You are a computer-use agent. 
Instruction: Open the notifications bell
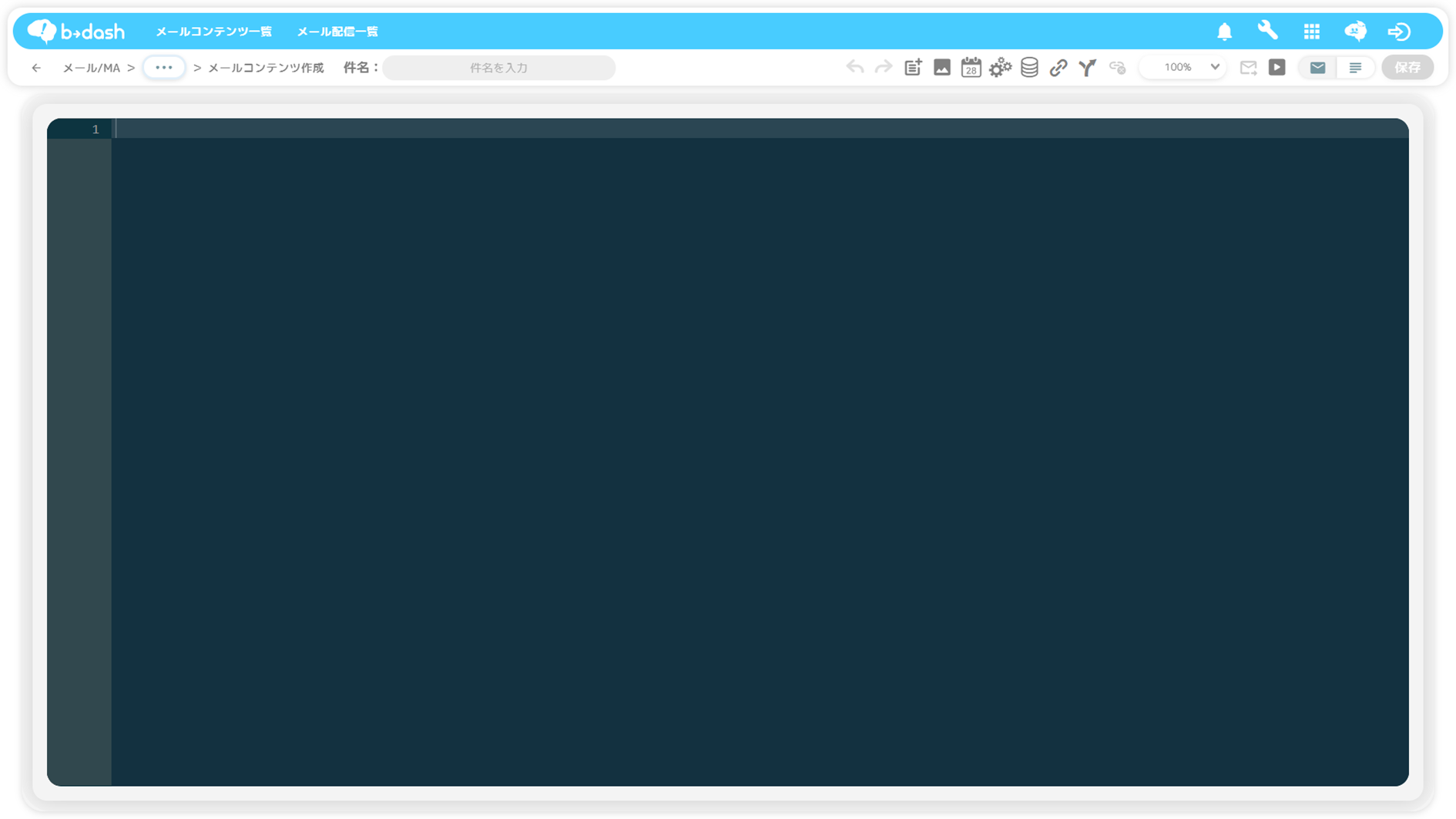(x=1224, y=32)
